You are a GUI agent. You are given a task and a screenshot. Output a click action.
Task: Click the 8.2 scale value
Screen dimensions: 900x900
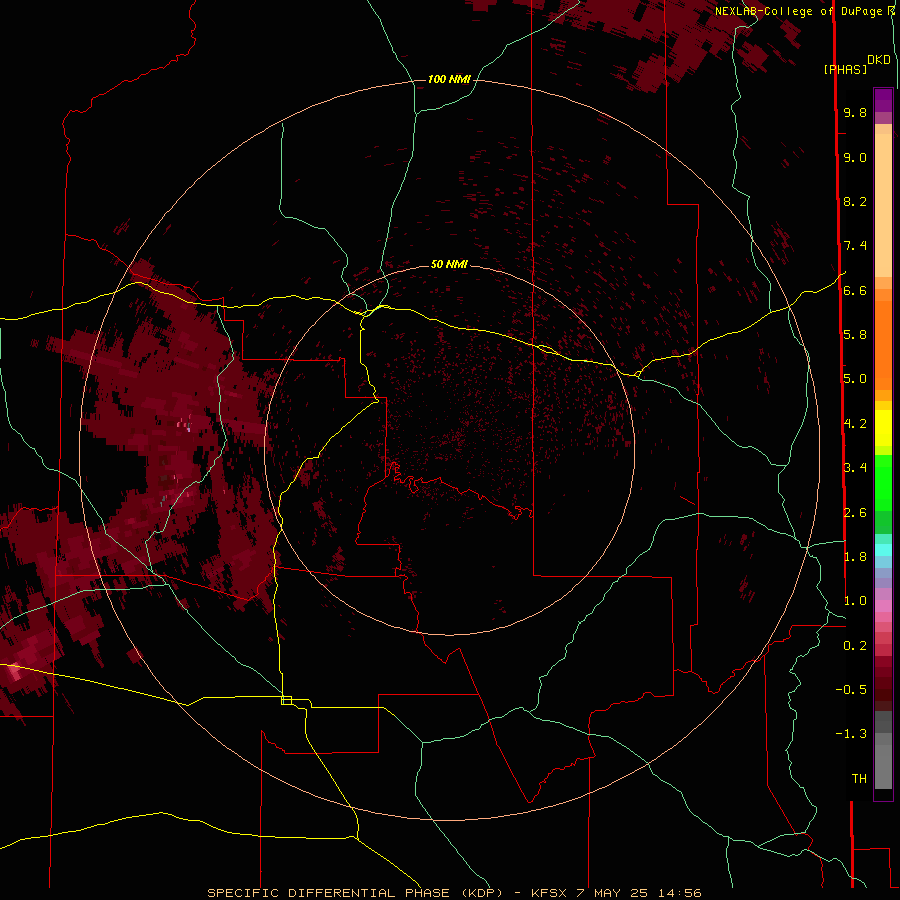(x=855, y=201)
